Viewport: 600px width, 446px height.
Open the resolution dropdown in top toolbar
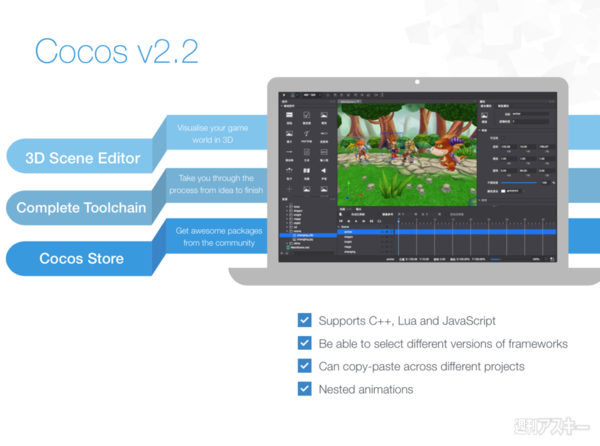(x=312, y=95)
